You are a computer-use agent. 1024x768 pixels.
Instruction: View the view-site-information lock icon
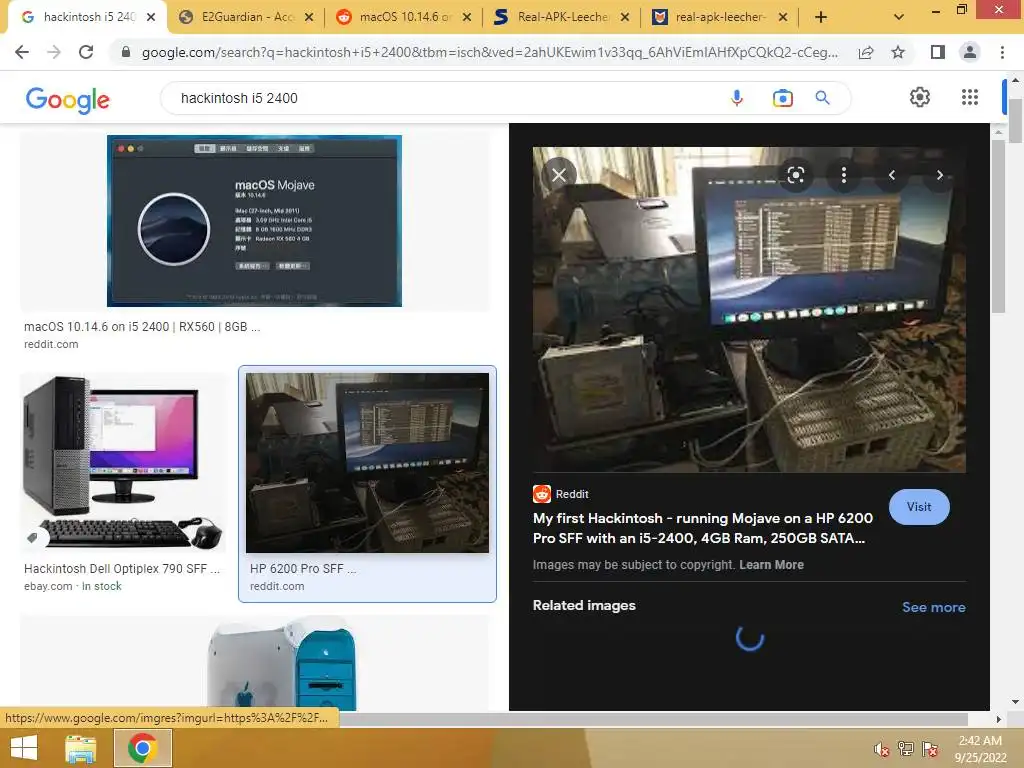point(126,52)
